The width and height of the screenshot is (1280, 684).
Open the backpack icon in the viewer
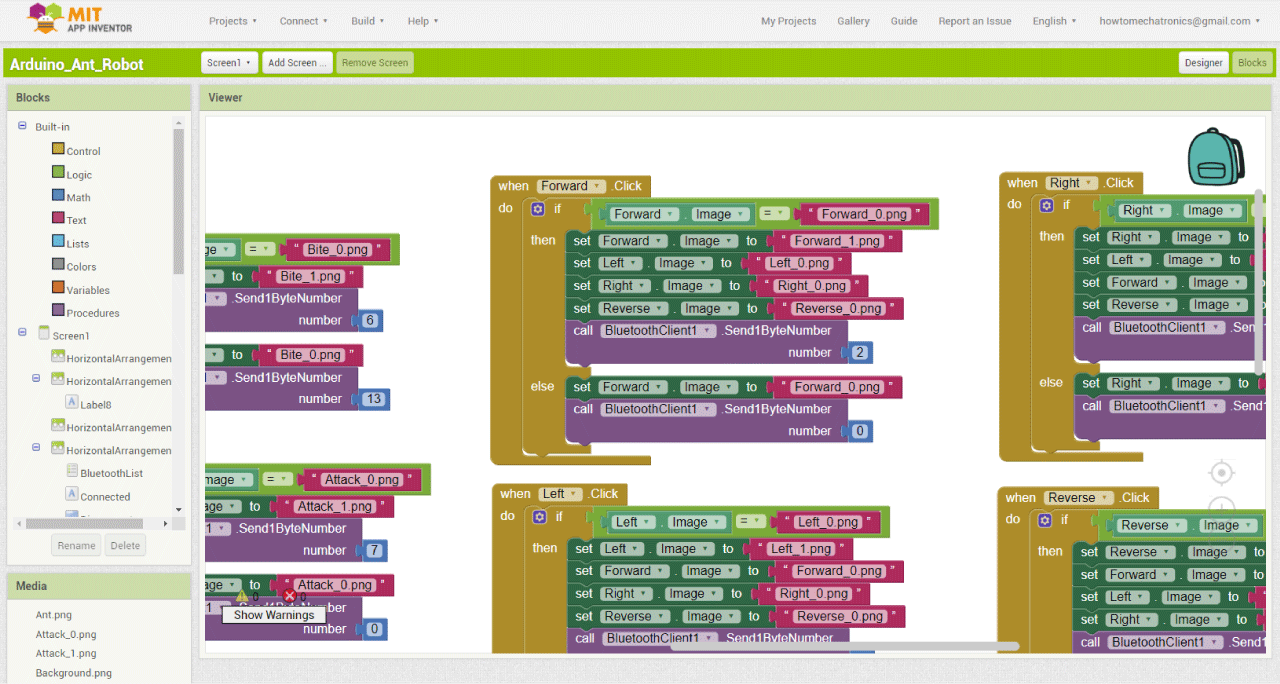tap(1215, 157)
